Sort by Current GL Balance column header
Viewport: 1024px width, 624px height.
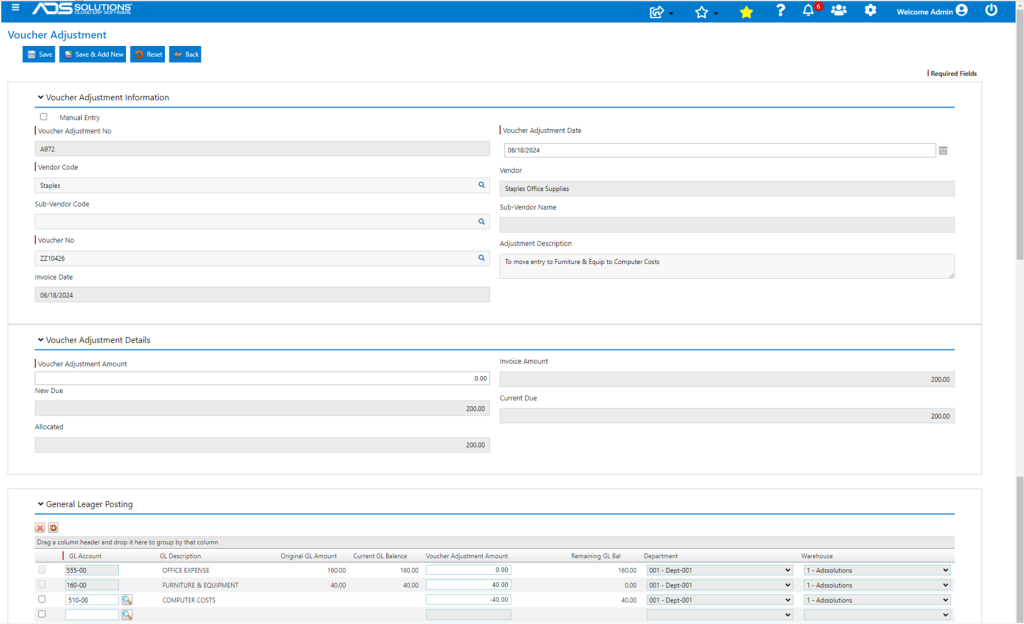click(x=380, y=556)
